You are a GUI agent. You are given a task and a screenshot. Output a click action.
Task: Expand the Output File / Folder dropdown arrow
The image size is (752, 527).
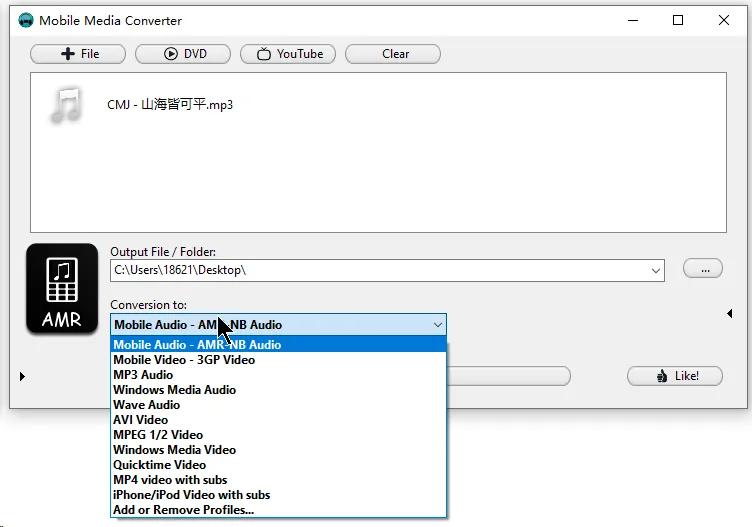coord(656,270)
